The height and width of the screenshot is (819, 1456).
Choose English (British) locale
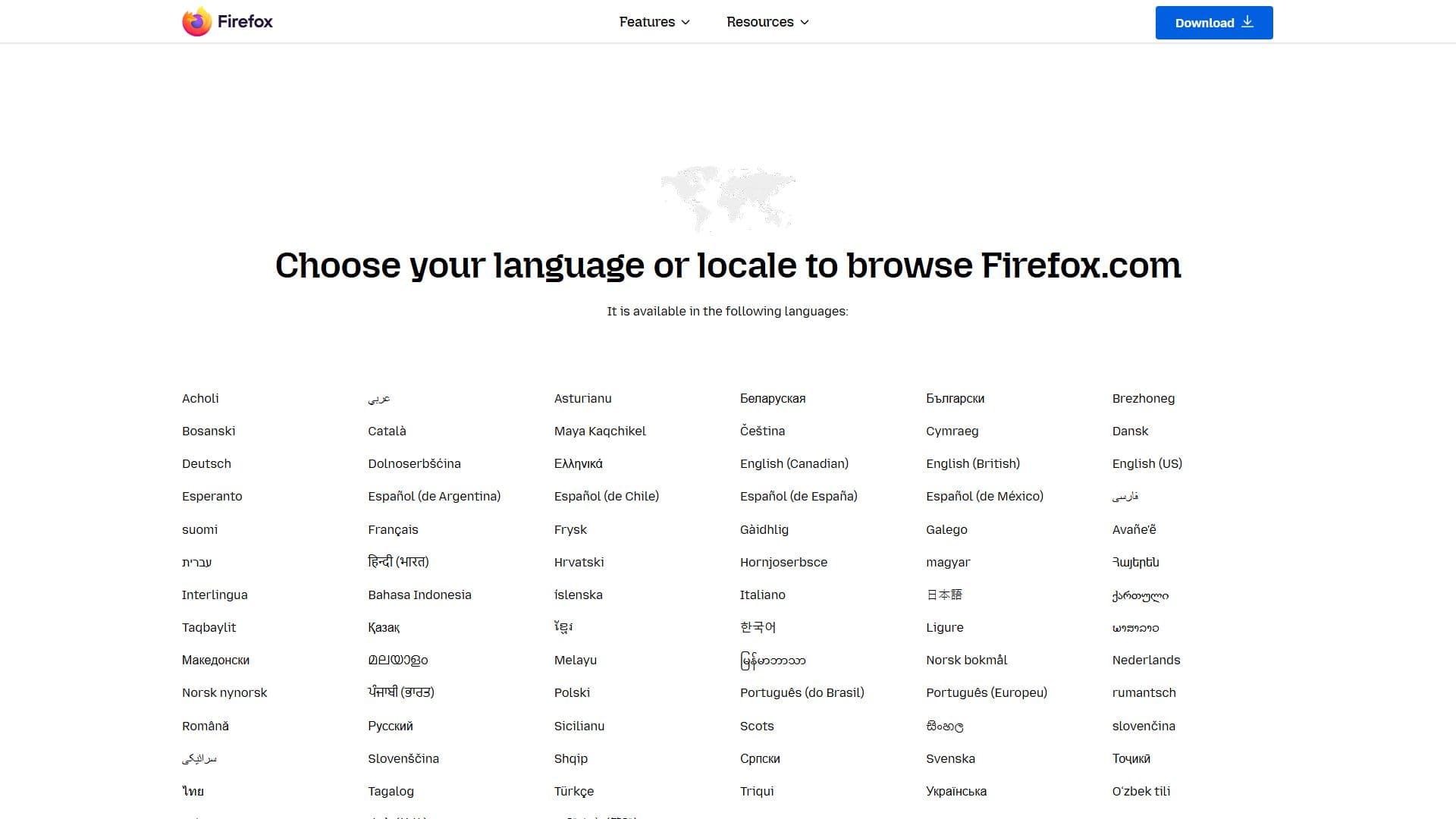point(973,463)
